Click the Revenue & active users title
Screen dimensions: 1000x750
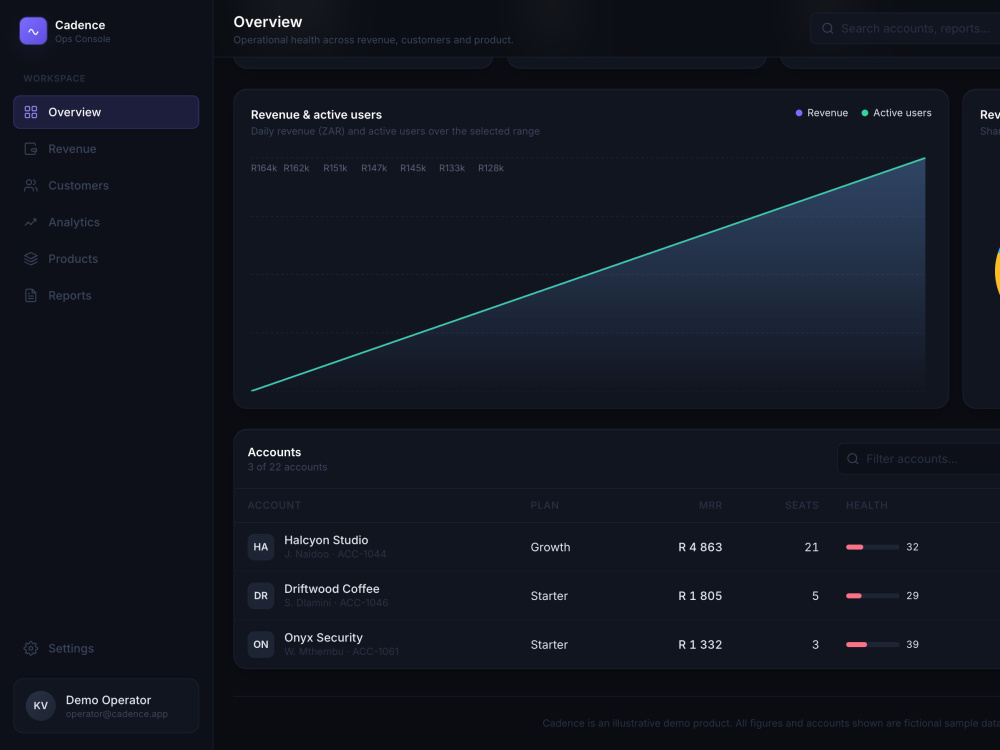(x=316, y=115)
